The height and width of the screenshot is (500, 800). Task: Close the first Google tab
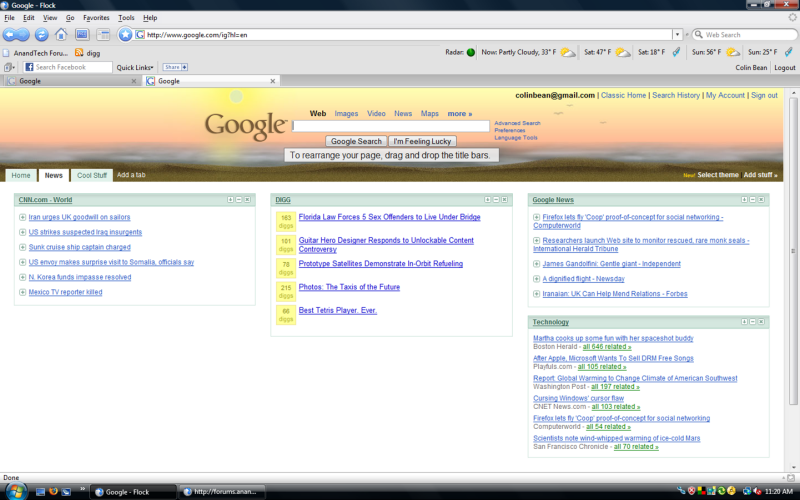[134, 81]
